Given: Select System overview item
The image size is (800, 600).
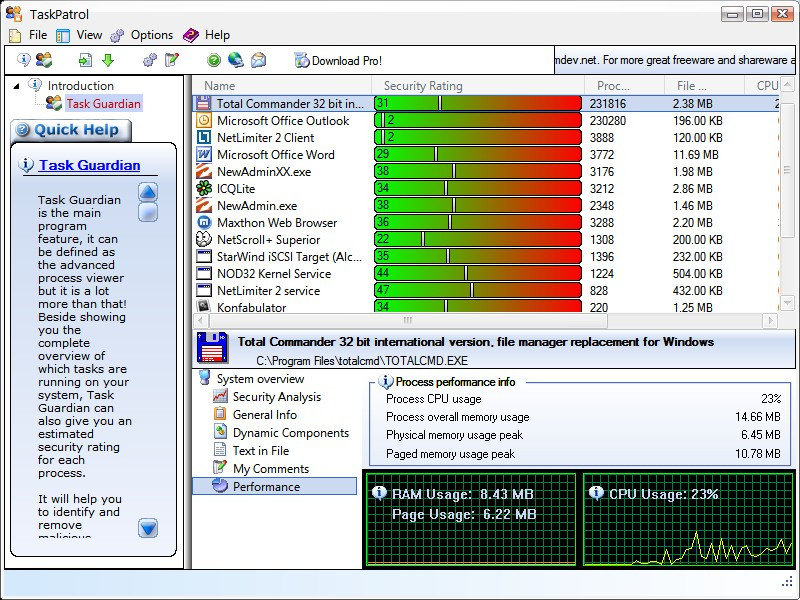Looking at the screenshot, I should click(260, 379).
